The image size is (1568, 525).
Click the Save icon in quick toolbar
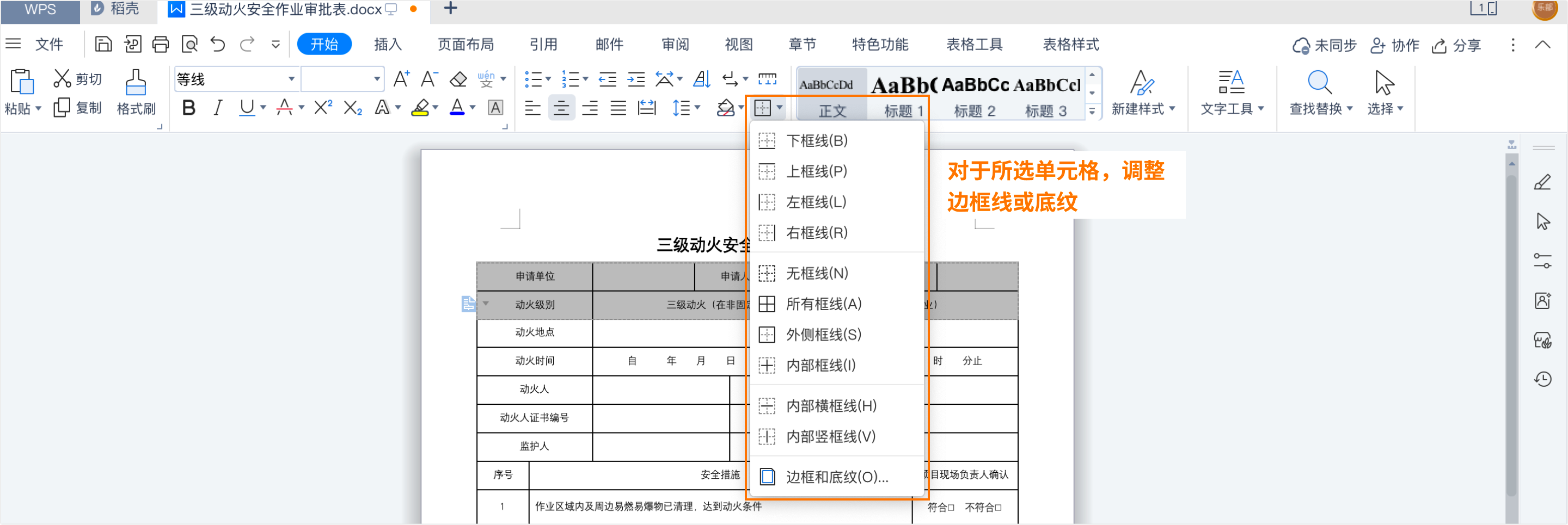click(103, 45)
